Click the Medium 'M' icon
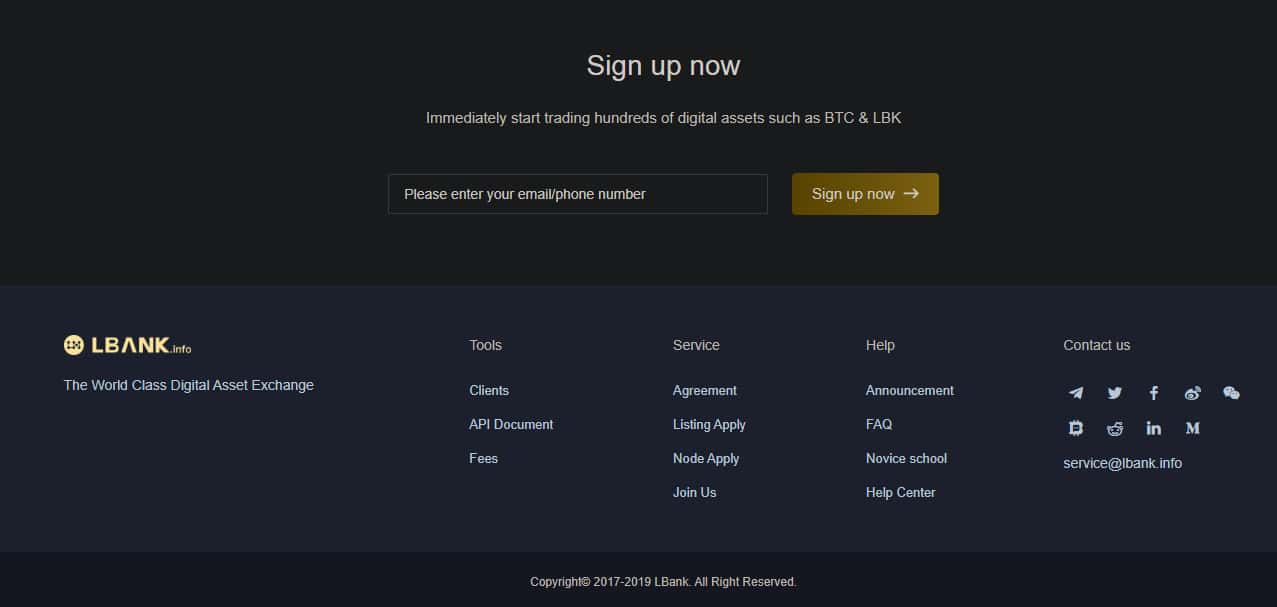Viewport: 1277px width, 607px height. 1192,428
